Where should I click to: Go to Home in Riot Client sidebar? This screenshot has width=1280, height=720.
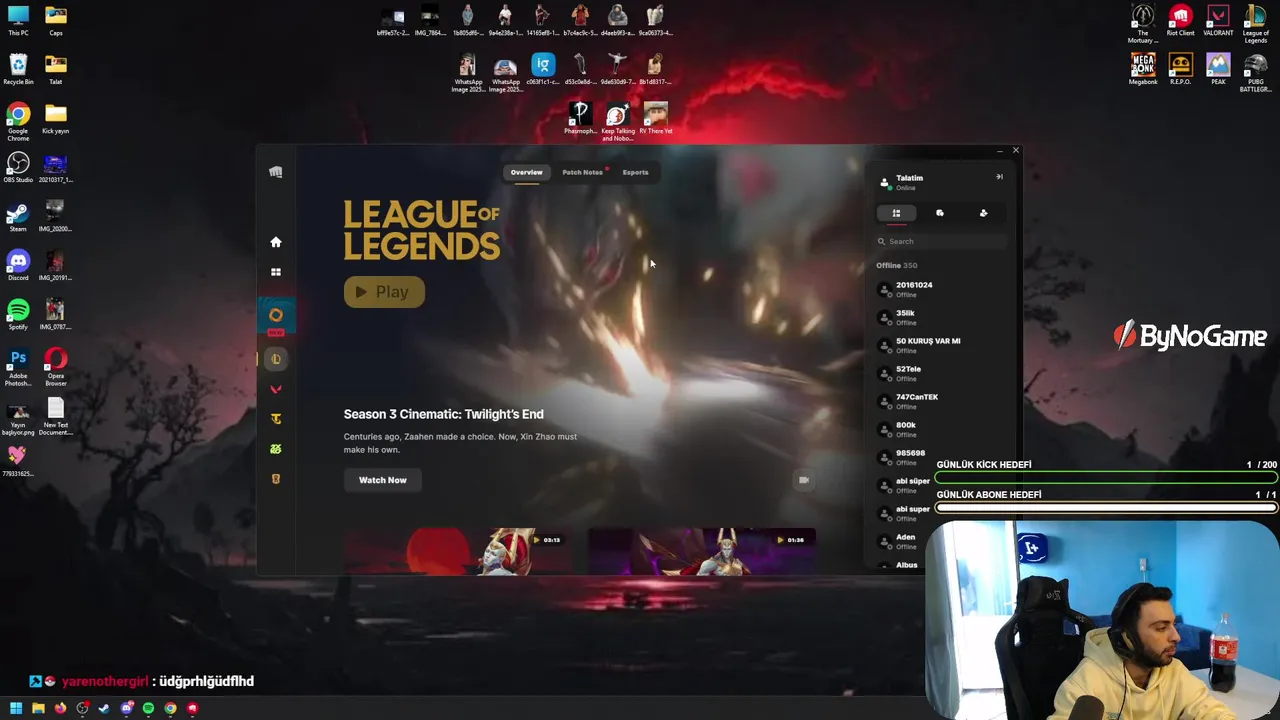click(x=276, y=242)
